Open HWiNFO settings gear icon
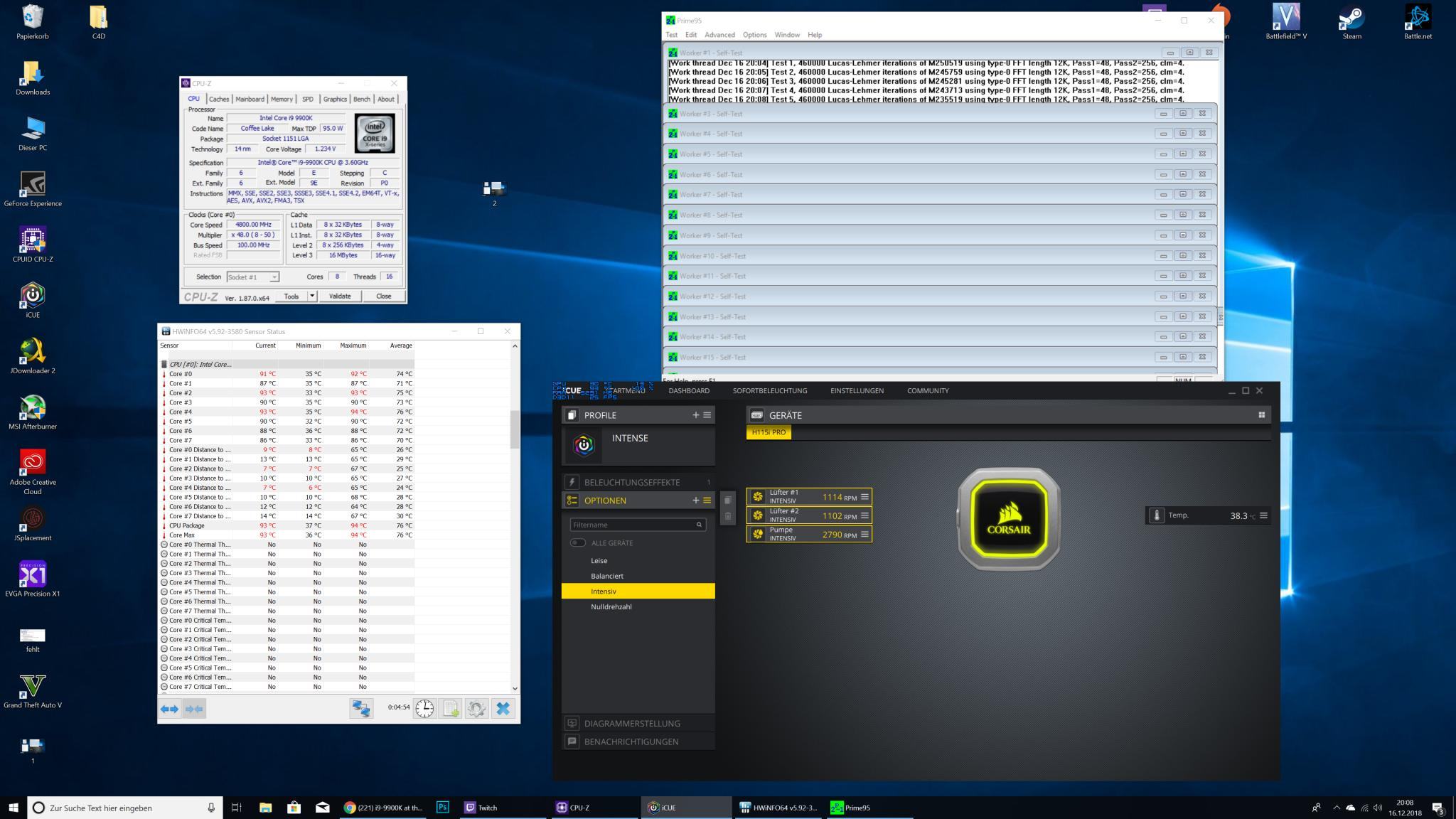Screen dimensions: 1456x819 [x=476, y=708]
